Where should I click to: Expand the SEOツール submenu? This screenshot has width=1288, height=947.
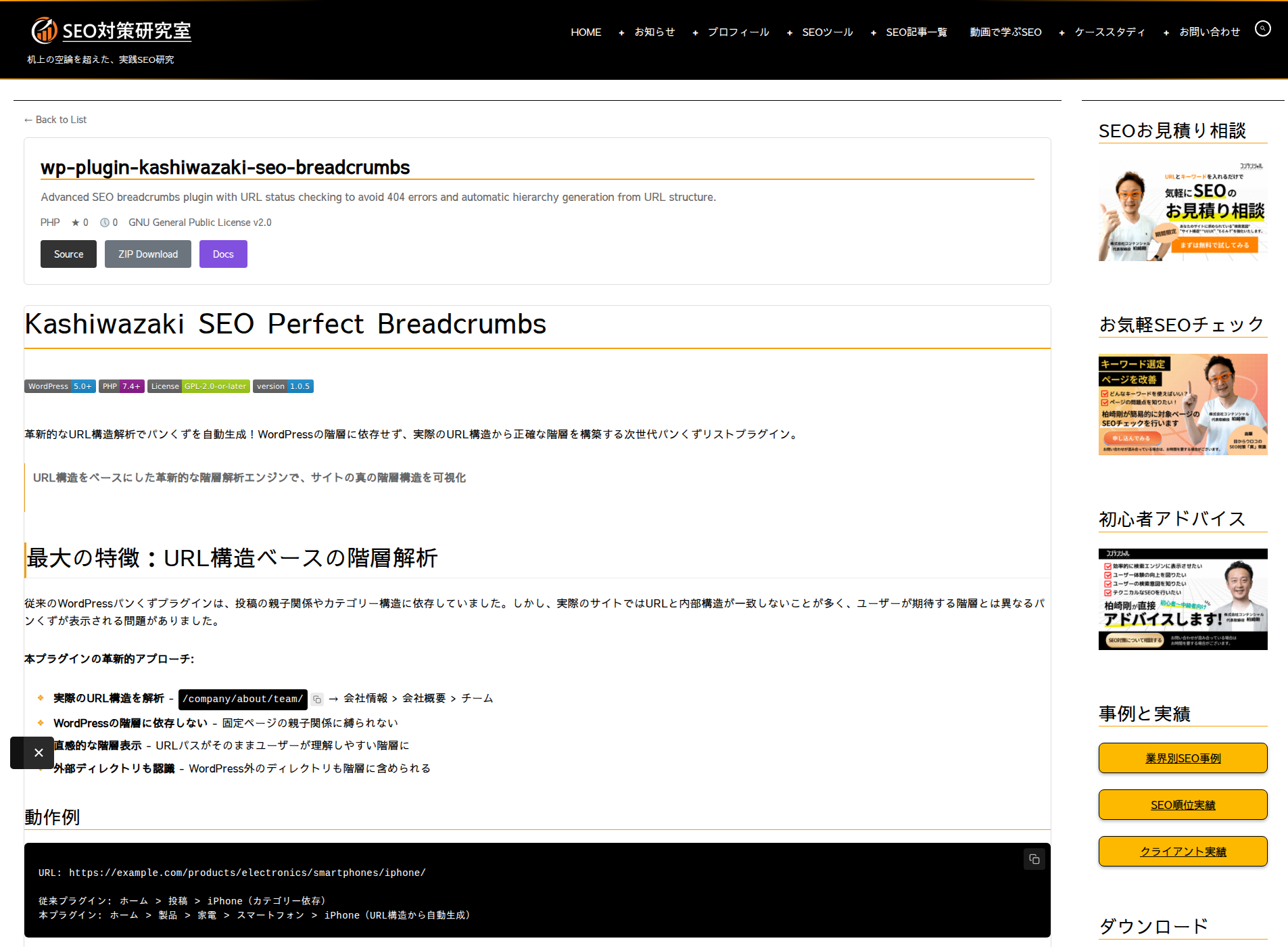(x=789, y=32)
